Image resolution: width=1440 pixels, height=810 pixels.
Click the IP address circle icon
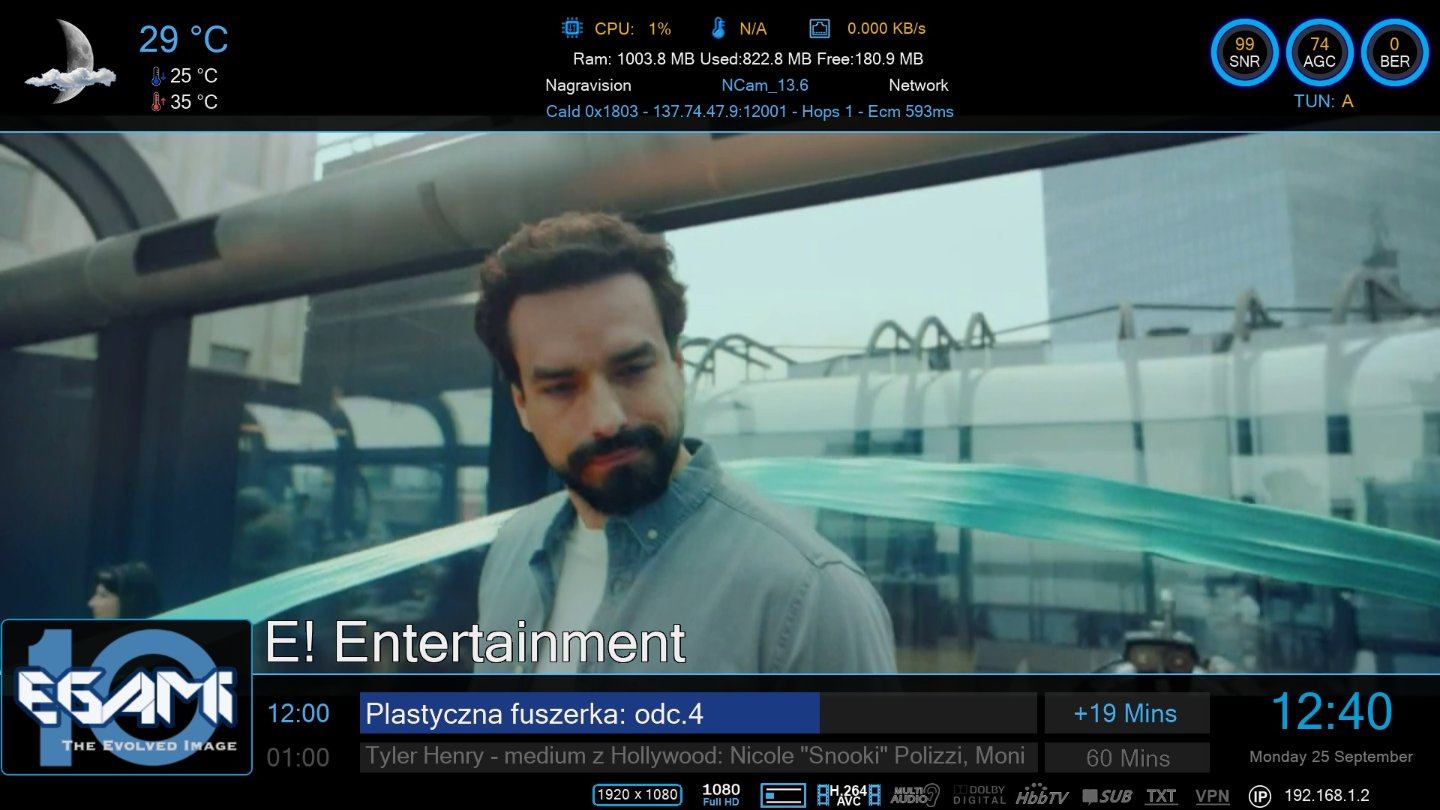1260,796
